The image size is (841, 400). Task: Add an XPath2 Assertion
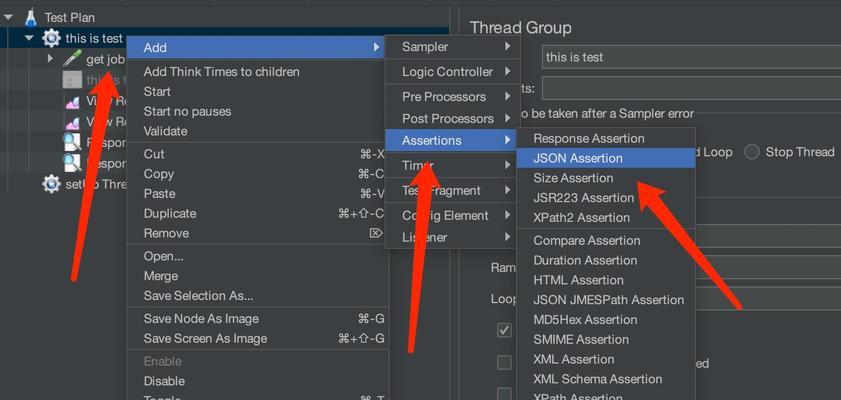pos(606,218)
